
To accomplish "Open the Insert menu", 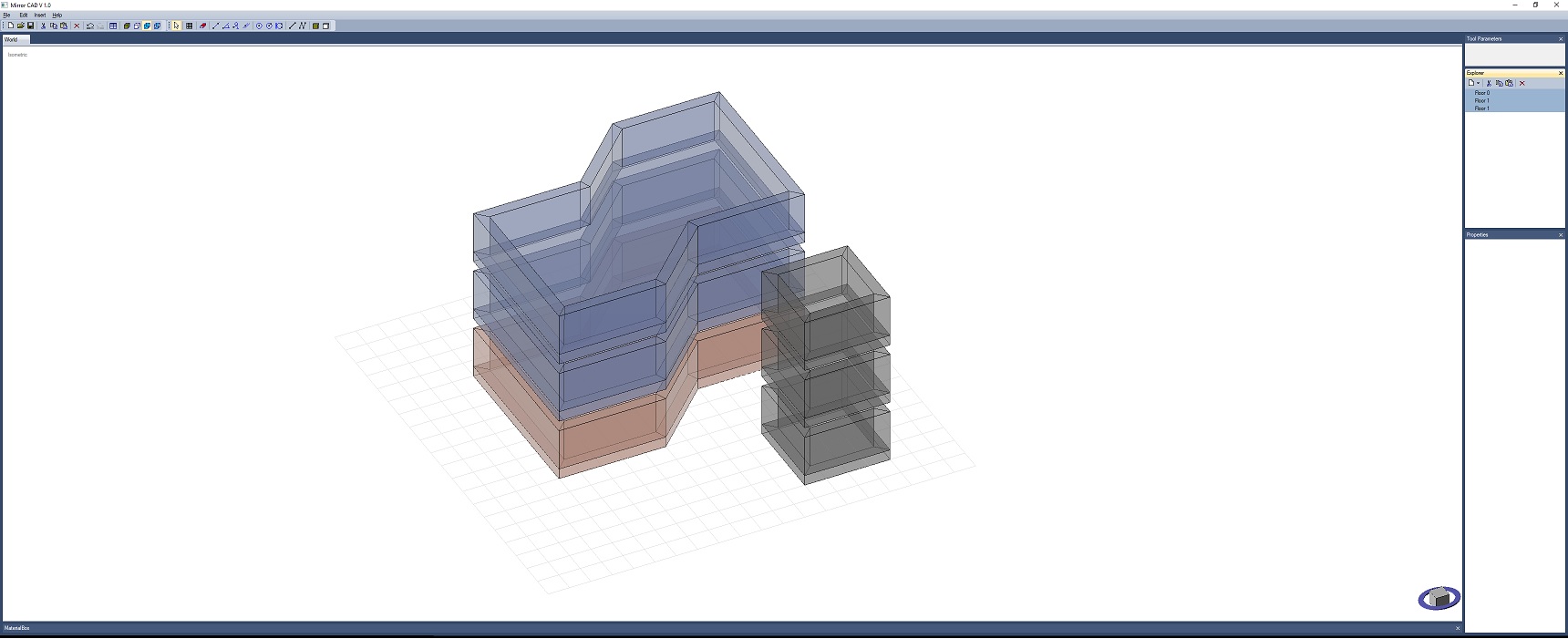I will [39, 15].
